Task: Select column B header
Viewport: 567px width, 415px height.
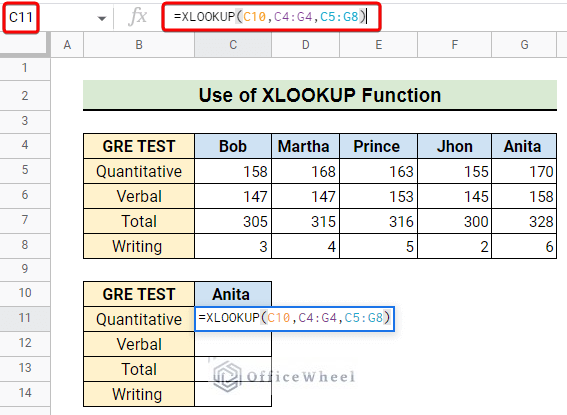Action: coord(139,45)
